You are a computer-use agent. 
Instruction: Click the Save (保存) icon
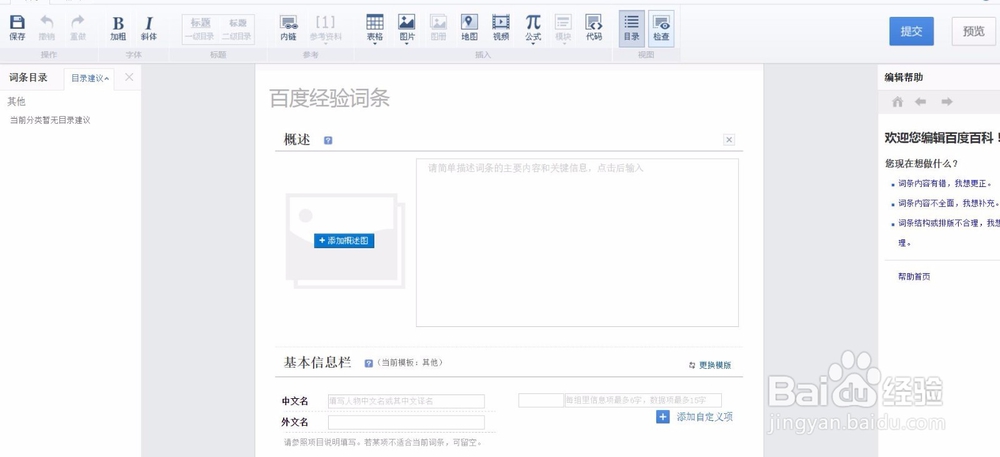tap(17, 28)
